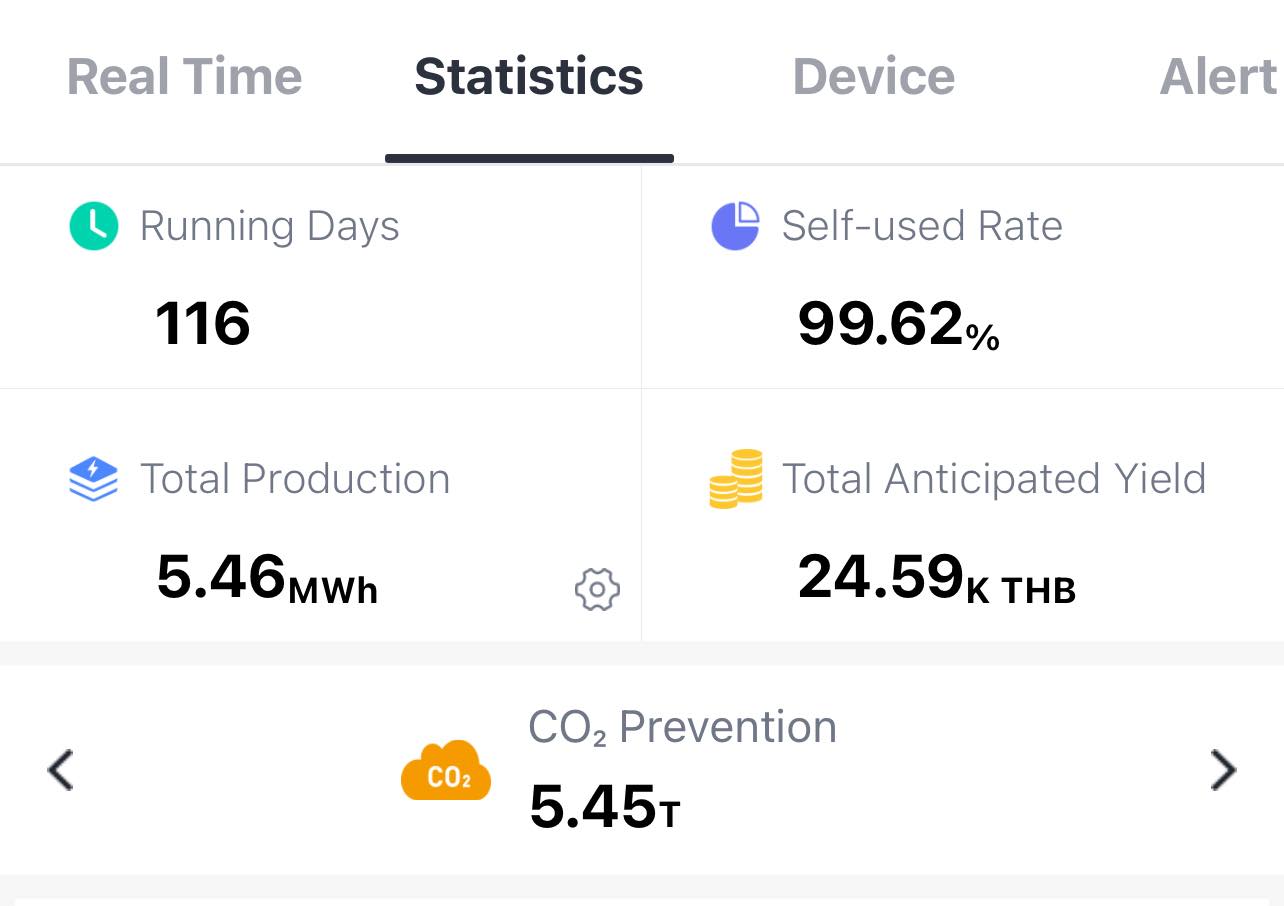Click the 99.62% Self-used Rate value

pos(898,325)
